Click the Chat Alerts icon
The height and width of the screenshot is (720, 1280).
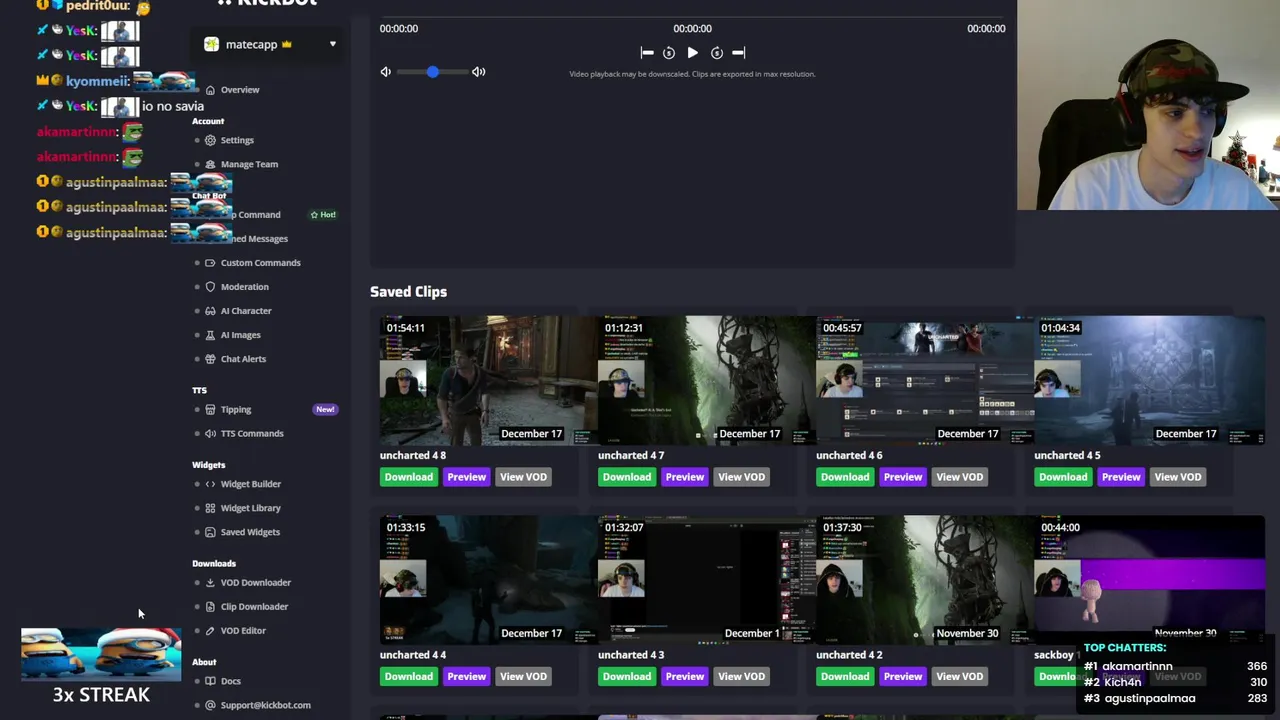tap(210, 359)
